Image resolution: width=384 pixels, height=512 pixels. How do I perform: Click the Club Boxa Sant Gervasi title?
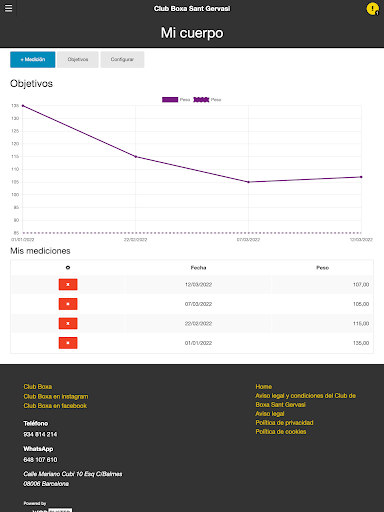point(192,9)
